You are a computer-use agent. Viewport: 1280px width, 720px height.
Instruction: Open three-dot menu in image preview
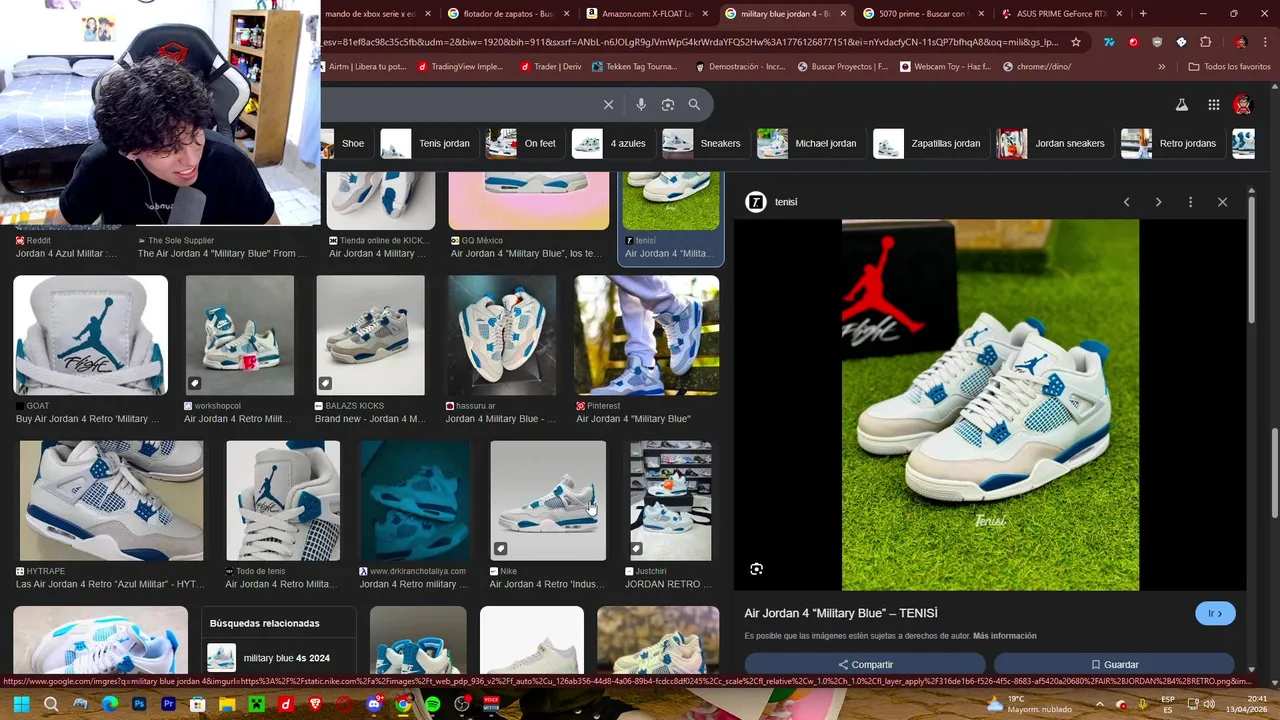coord(1190,202)
